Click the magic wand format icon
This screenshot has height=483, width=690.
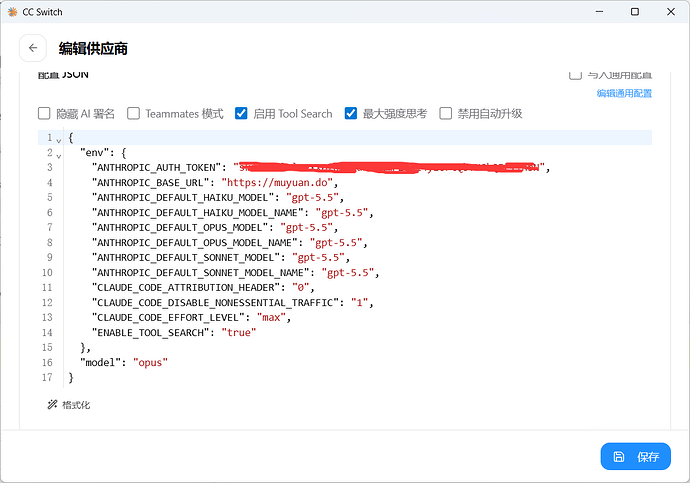(52, 404)
